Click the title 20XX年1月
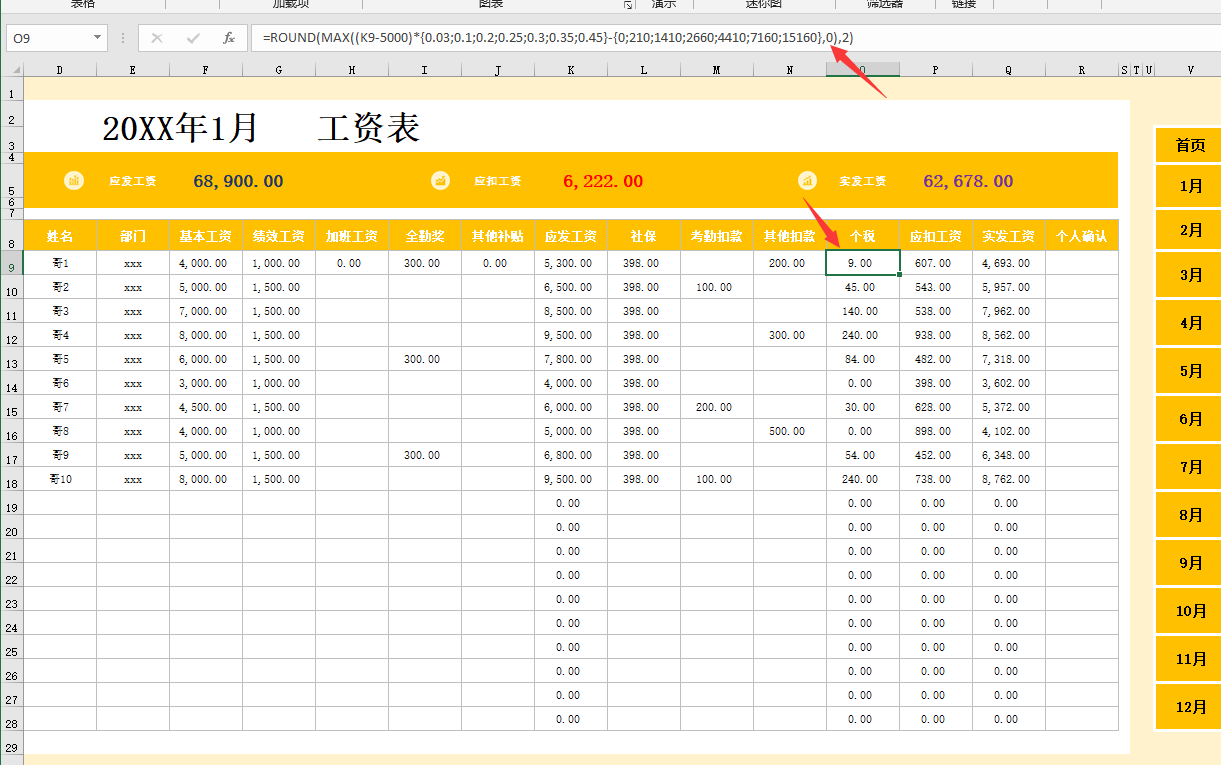The width and height of the screenshot is (1221, 765). (x=180, y=128)
